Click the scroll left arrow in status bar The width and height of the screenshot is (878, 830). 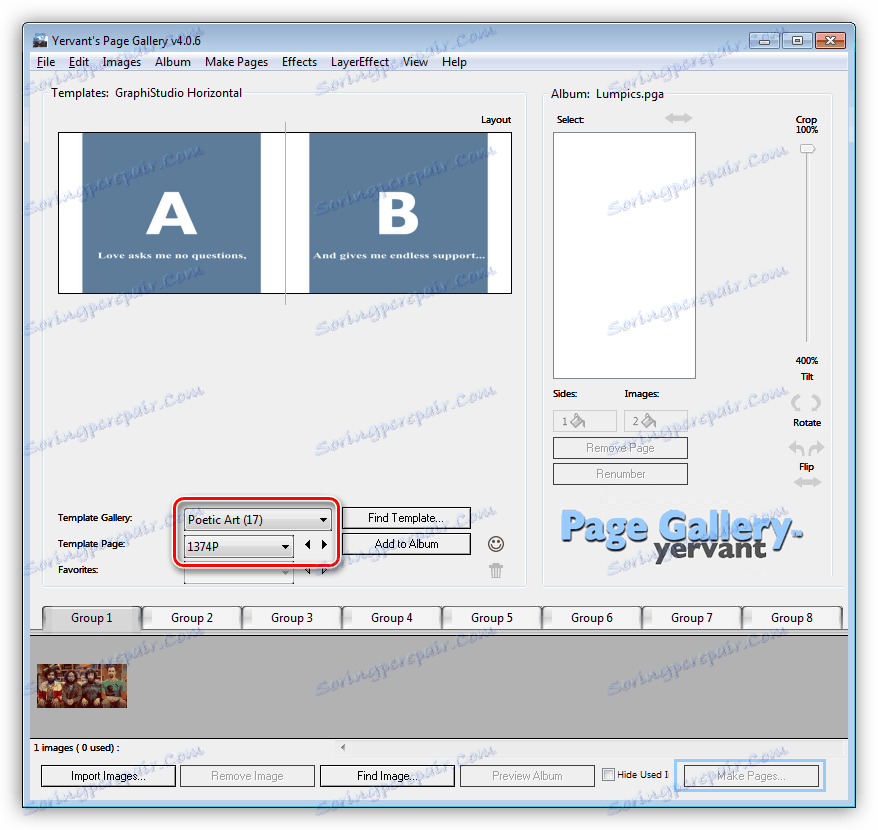(x=343, y=747)
